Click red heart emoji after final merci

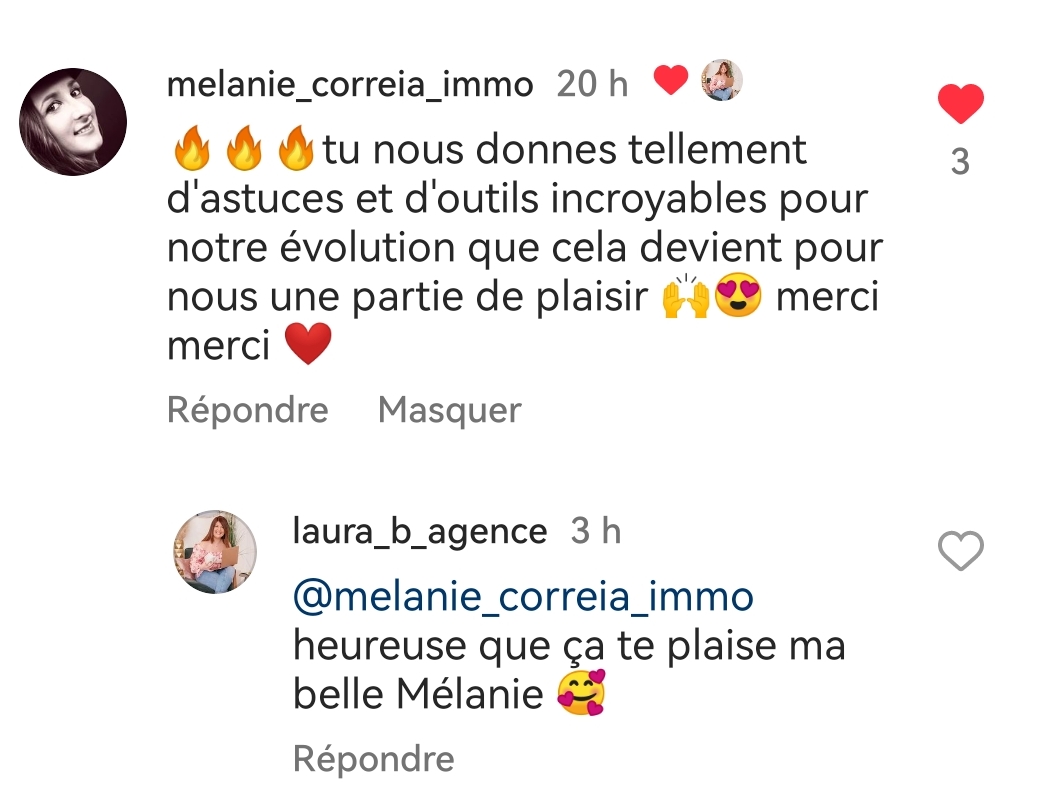point(308,346)
